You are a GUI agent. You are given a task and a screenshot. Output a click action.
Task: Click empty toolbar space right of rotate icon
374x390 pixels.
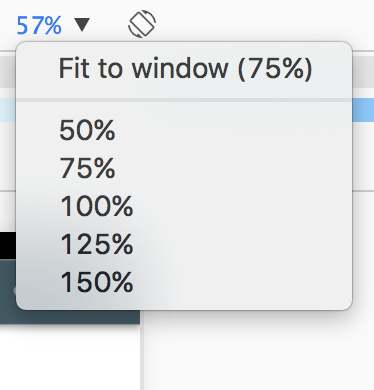[x=265, y=24]
